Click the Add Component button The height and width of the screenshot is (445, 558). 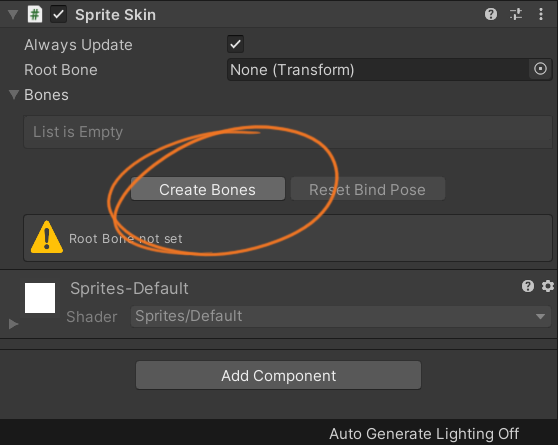pos(279,375)
